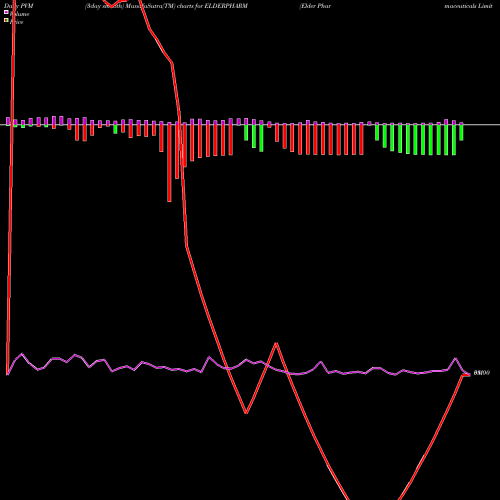Click the 'charts for ELDERPHARM' heading
Viewport: 500px width, 500px height.
coord(212,6)
